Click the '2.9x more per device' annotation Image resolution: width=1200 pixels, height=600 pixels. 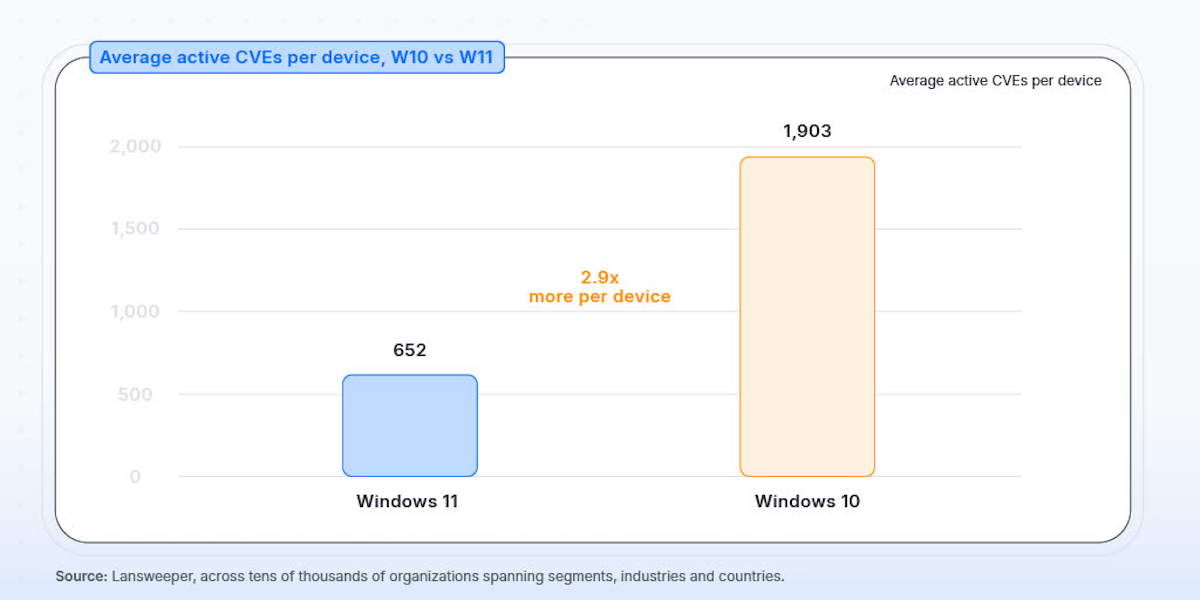599,287
